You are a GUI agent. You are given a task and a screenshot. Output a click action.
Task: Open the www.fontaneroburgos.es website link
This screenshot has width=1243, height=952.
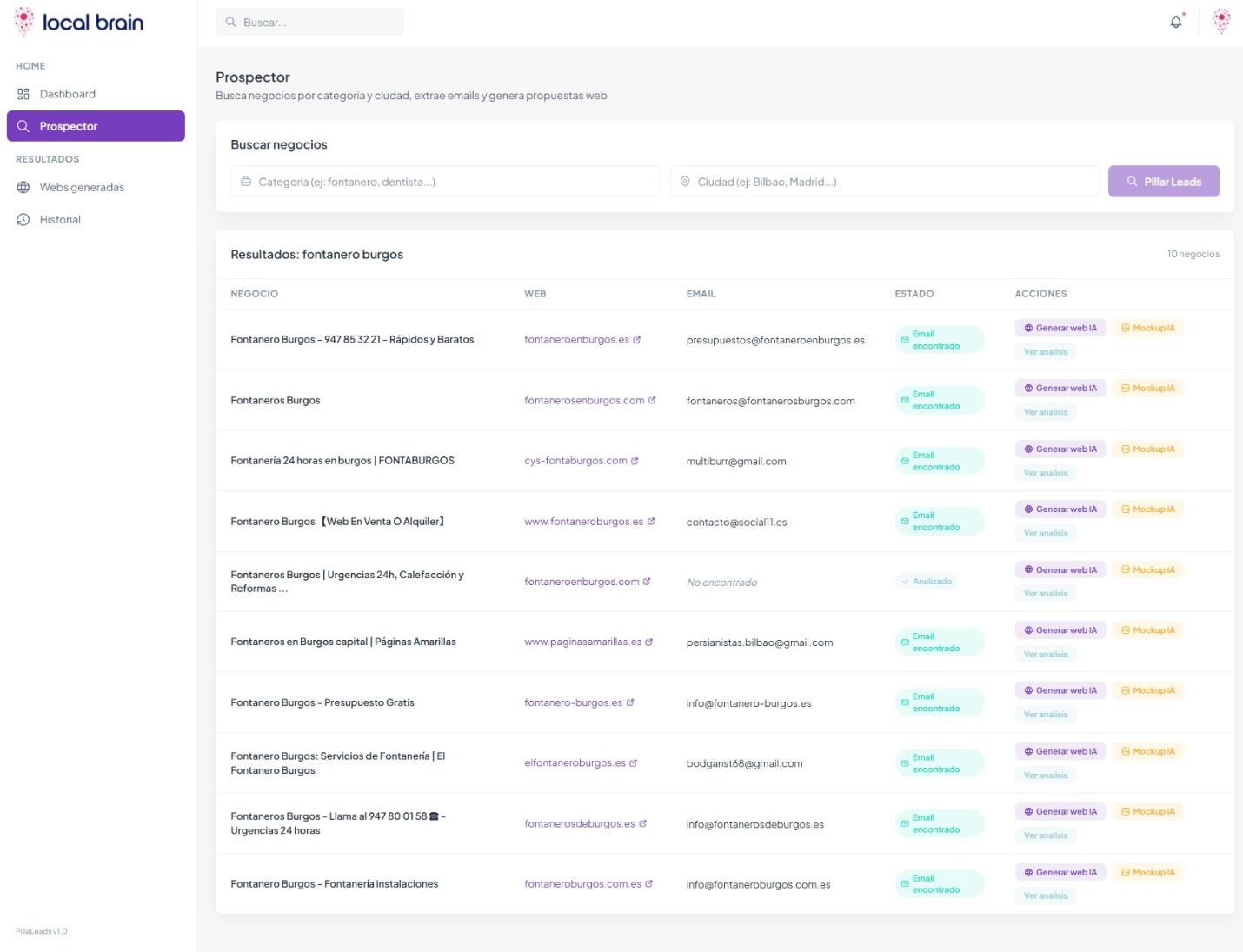coord(583,522)
